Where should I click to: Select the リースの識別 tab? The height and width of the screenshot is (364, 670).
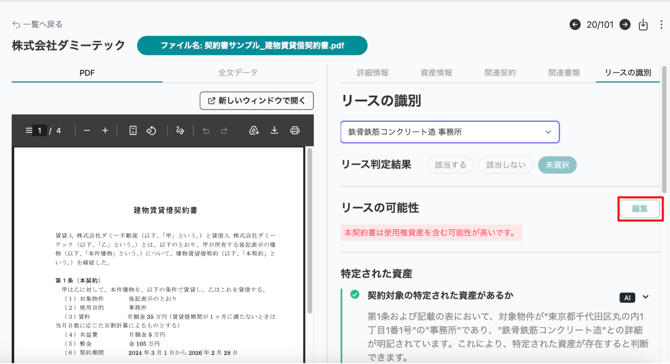point(628,73)
